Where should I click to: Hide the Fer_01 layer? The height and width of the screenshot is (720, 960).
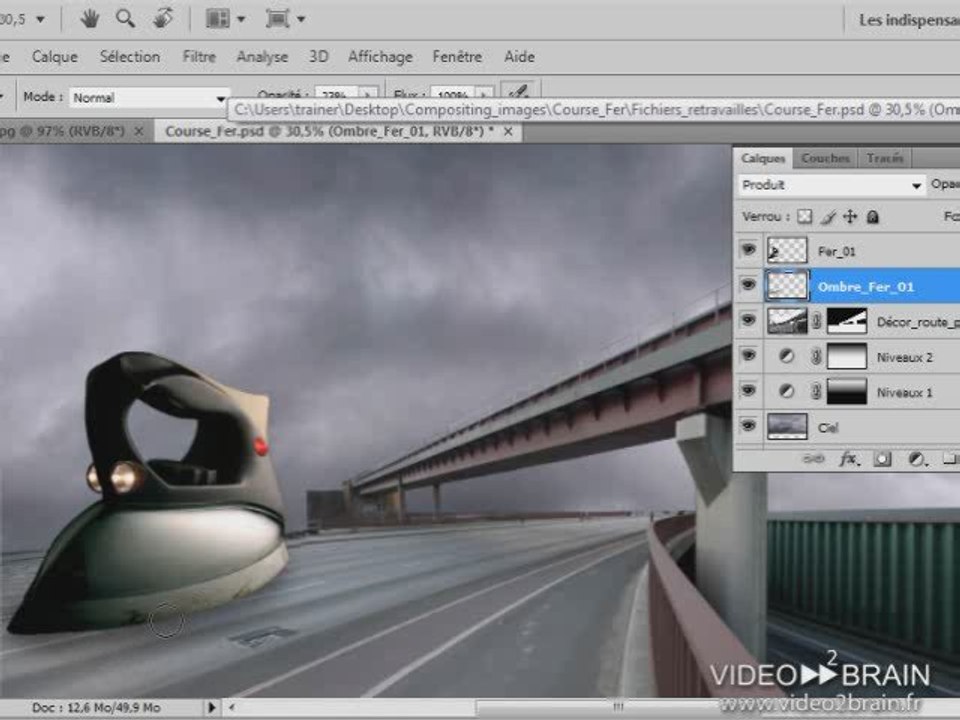click(x=748, y=250)
